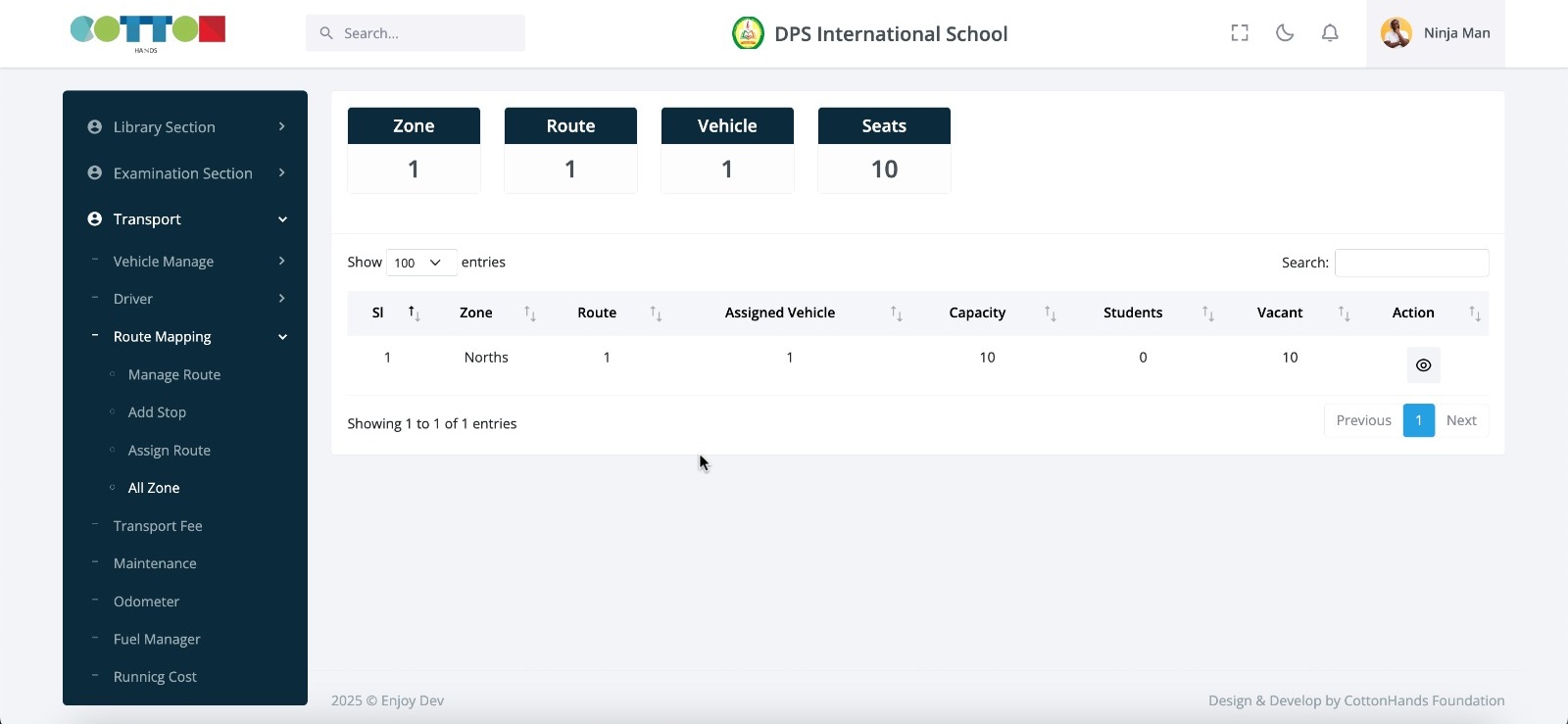Image resolution: width=1568 pixels, height=724 pixels.
Task: Select Transport Fee in sidebar
Action: 158,526
